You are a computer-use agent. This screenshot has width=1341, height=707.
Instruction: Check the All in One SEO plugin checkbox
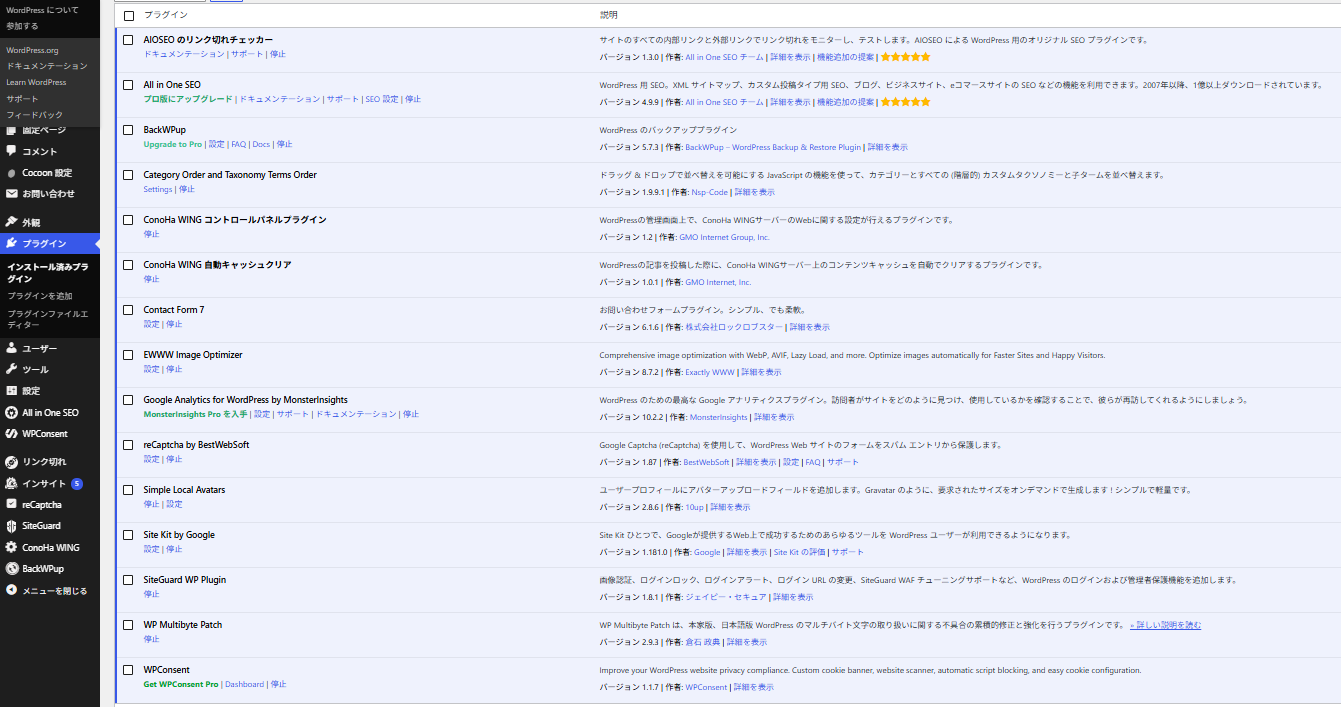click(128, 85)
